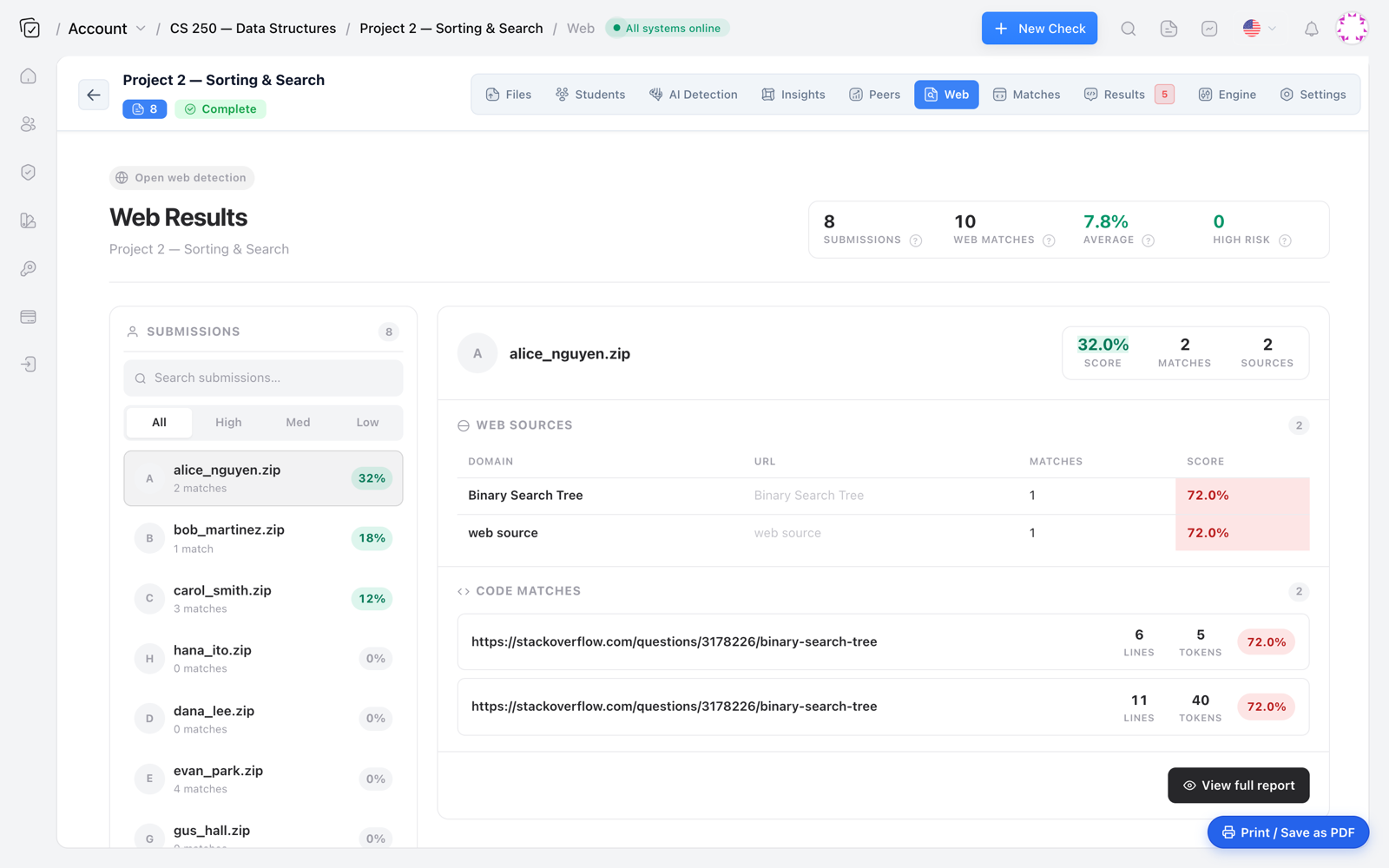Screen dimensions: 1389x868
Task: Open the code match with 6 lines
Action: (883, 642)
